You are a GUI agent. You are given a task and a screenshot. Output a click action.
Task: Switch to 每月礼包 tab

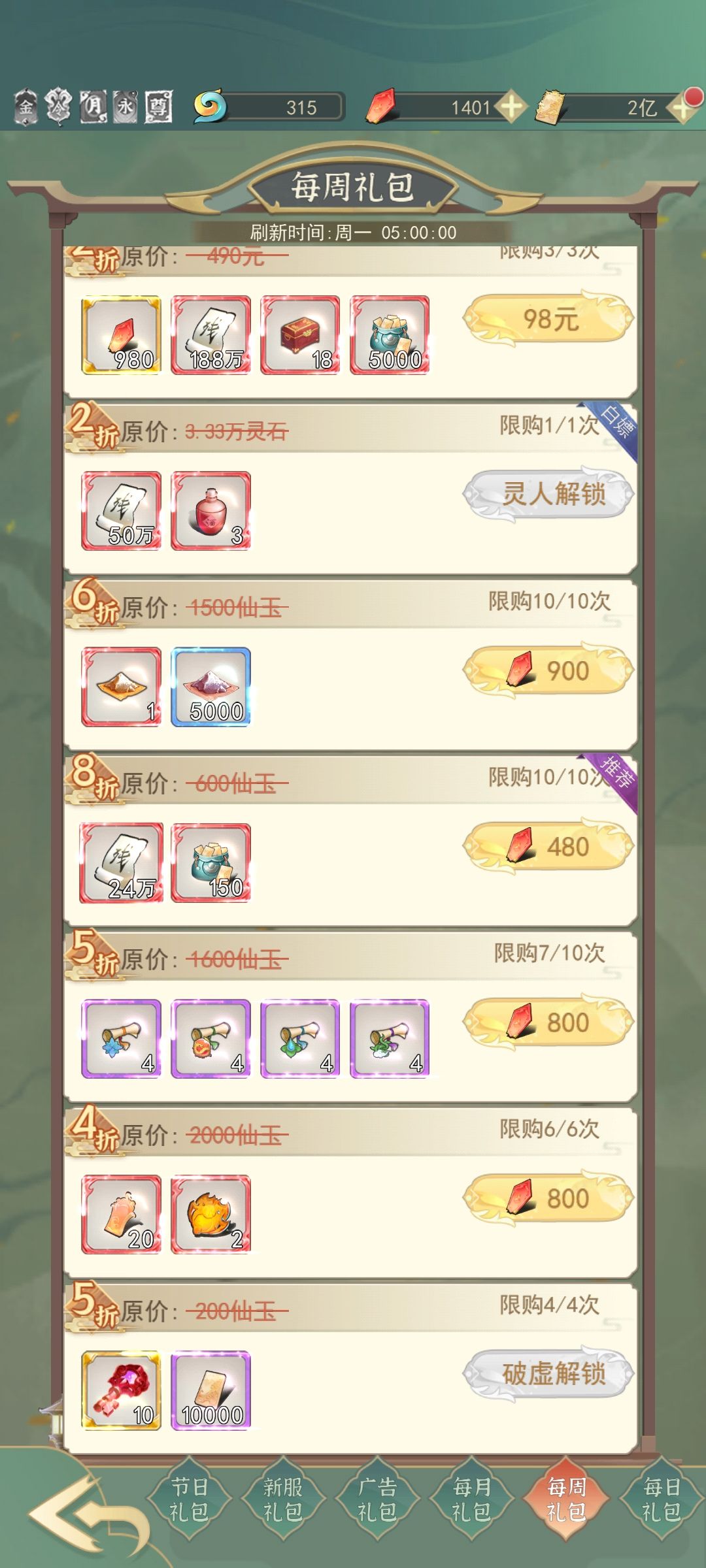click(472, 1499)
